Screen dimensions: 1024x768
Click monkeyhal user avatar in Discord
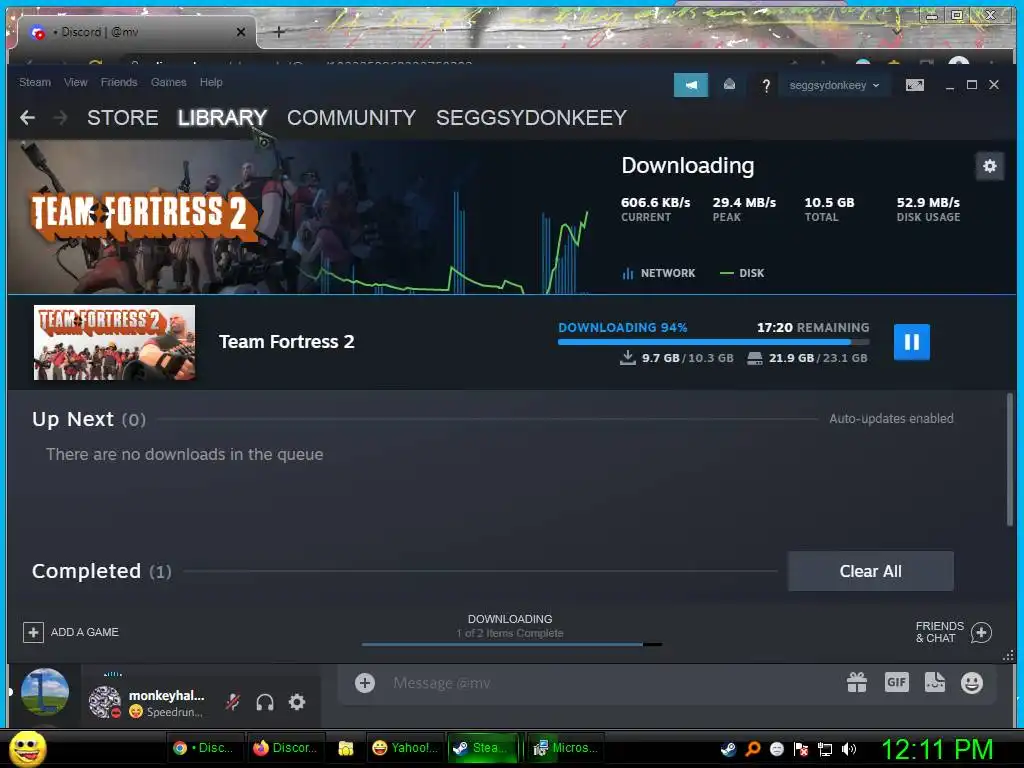105,702
